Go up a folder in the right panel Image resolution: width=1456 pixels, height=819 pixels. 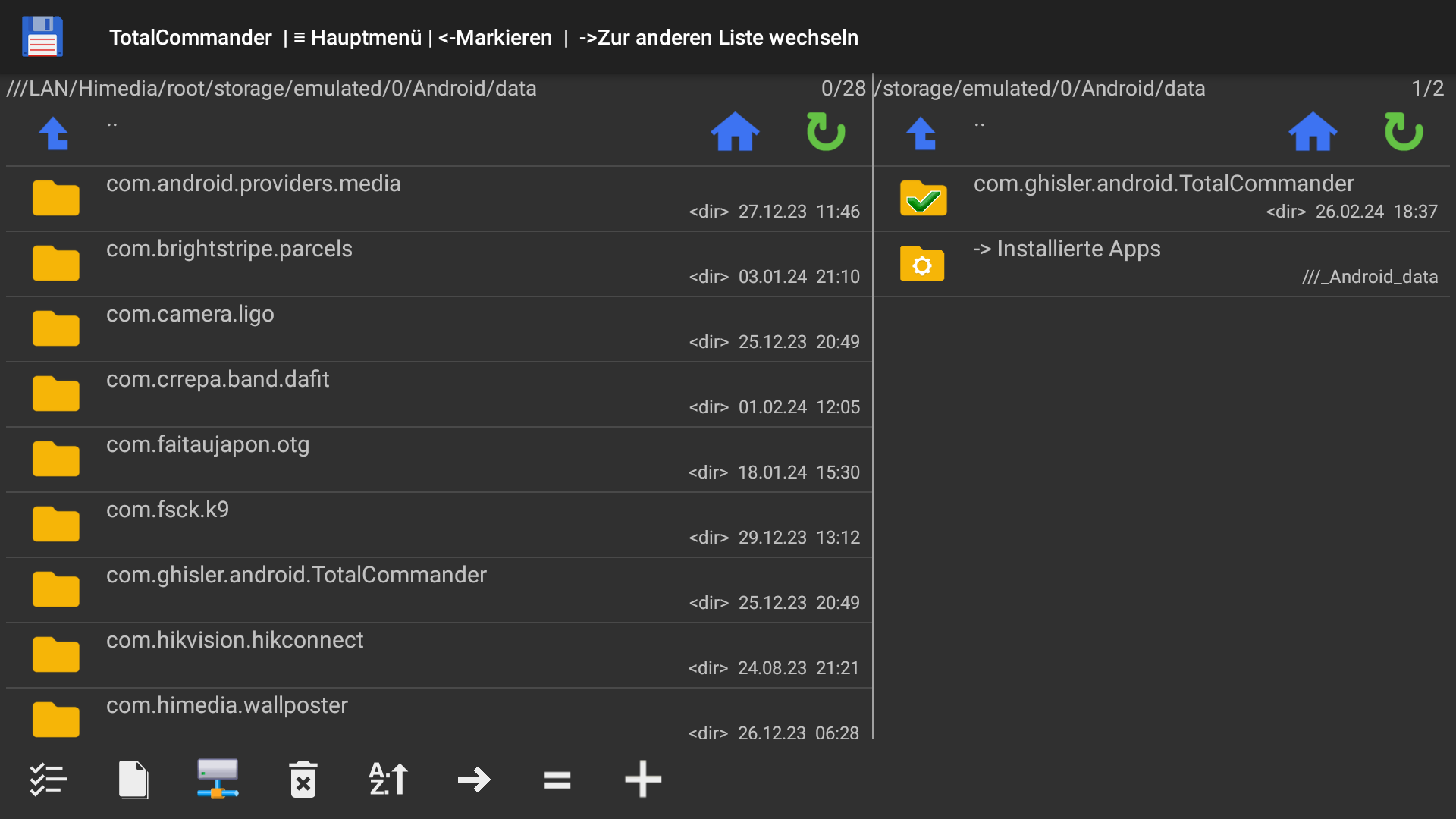click(921, 133)
